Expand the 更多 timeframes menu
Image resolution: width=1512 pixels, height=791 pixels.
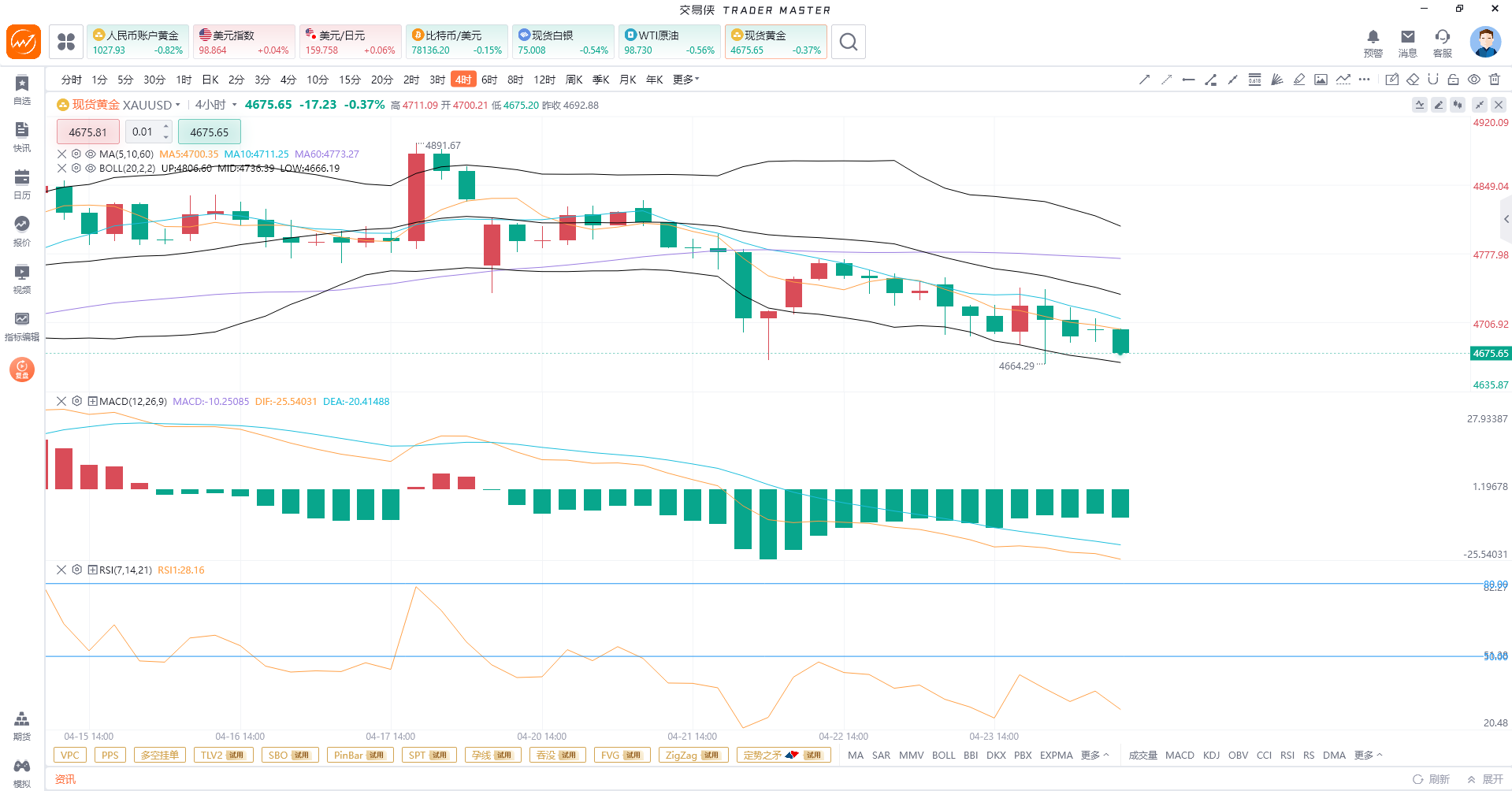point(686,80)
